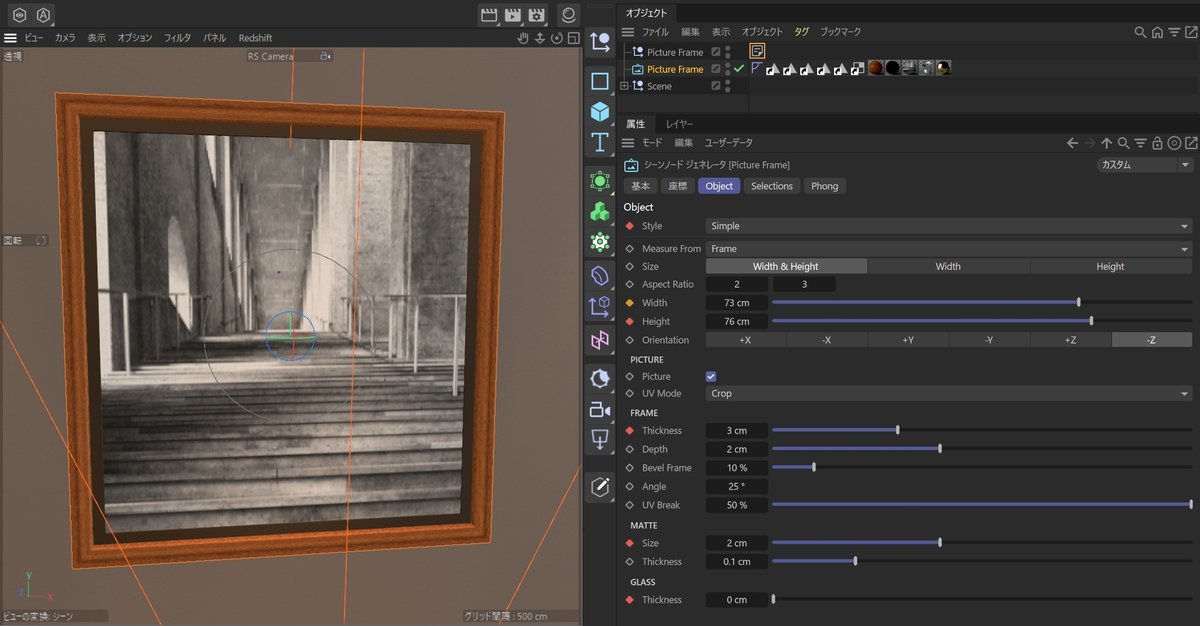1200x626 pixels.
Task: Switch to the Selections tab
Action: click(772, 186)
